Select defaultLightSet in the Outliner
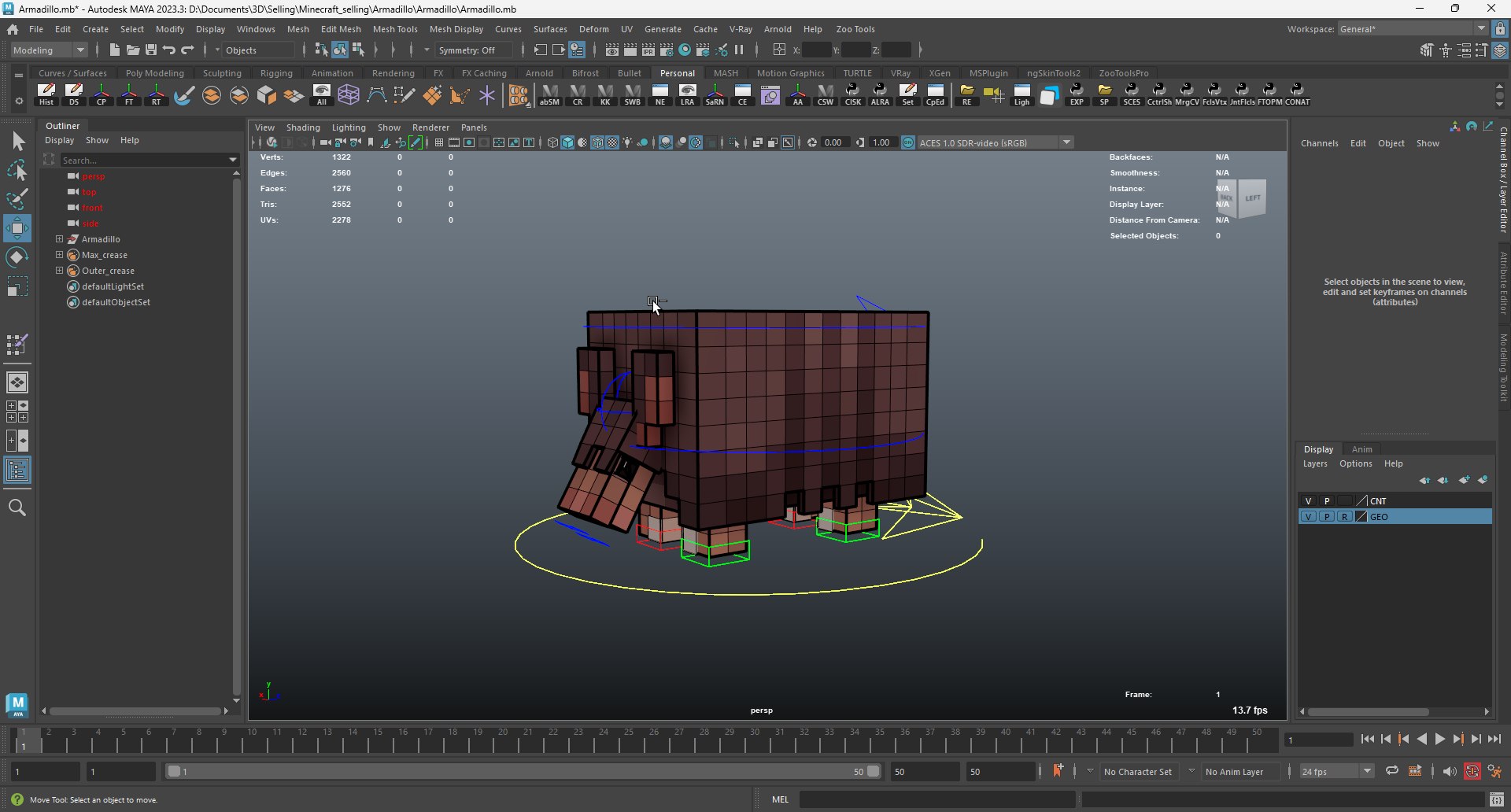This screenshot has height=812, width=1511. pyautogui.click(x=113, y=286)
